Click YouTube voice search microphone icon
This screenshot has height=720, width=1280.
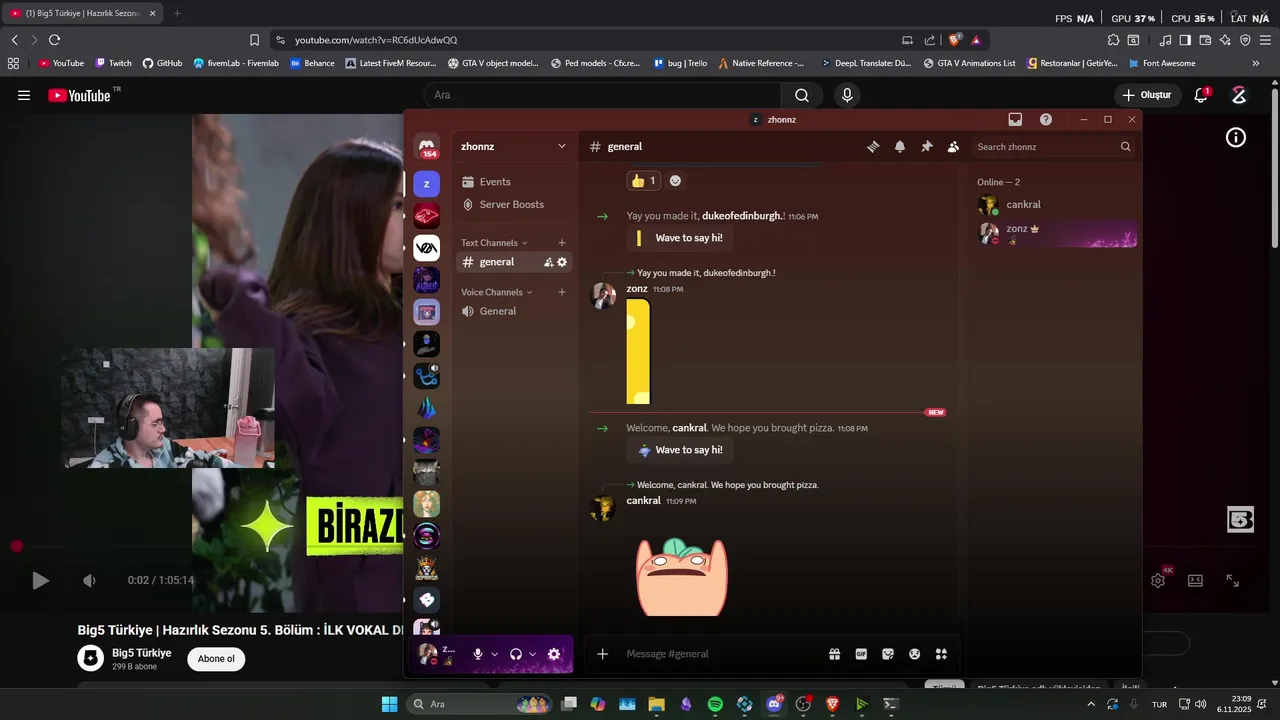[x=847, y=95]
